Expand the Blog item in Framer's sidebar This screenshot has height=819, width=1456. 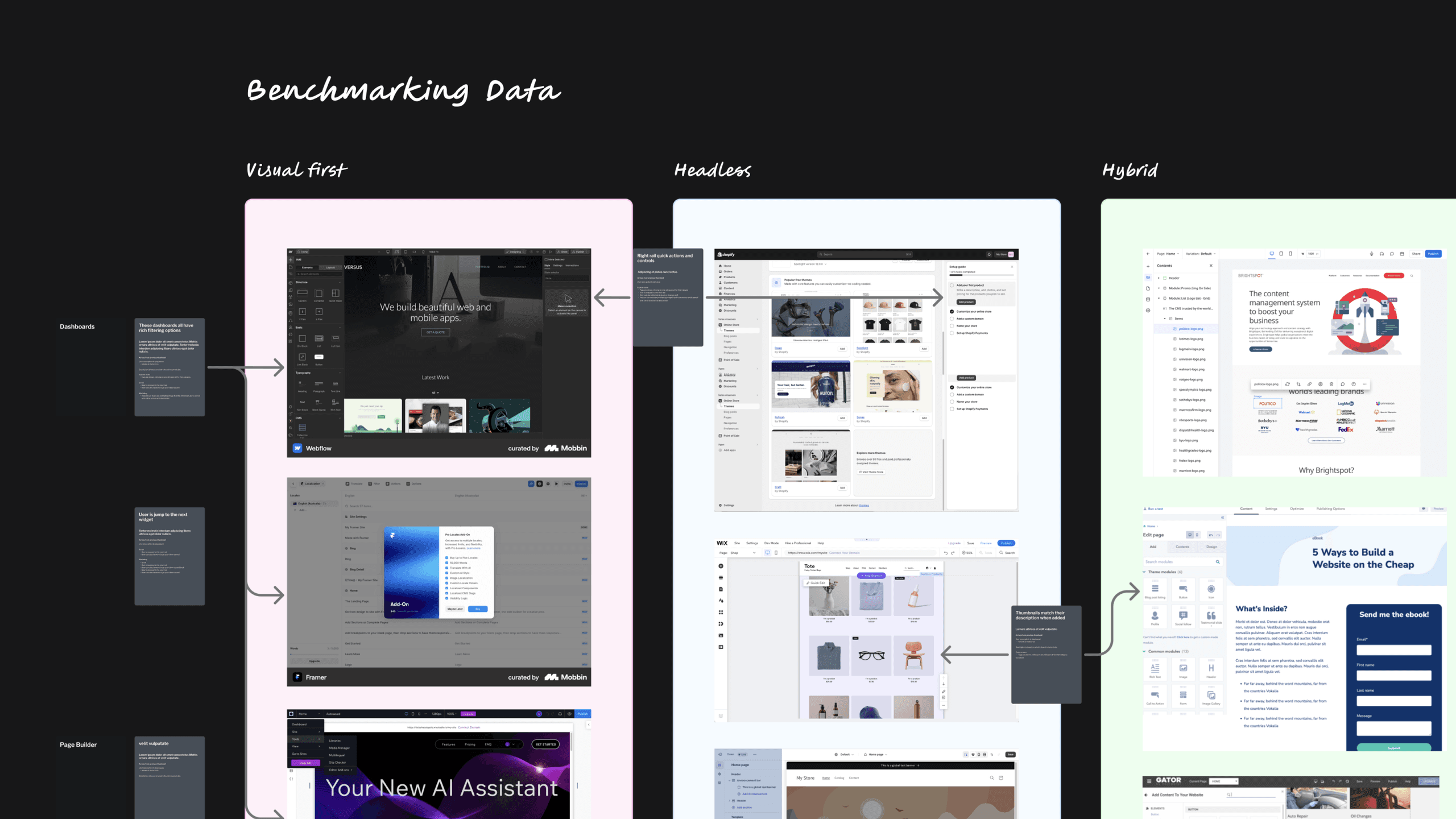coord(346,548)
